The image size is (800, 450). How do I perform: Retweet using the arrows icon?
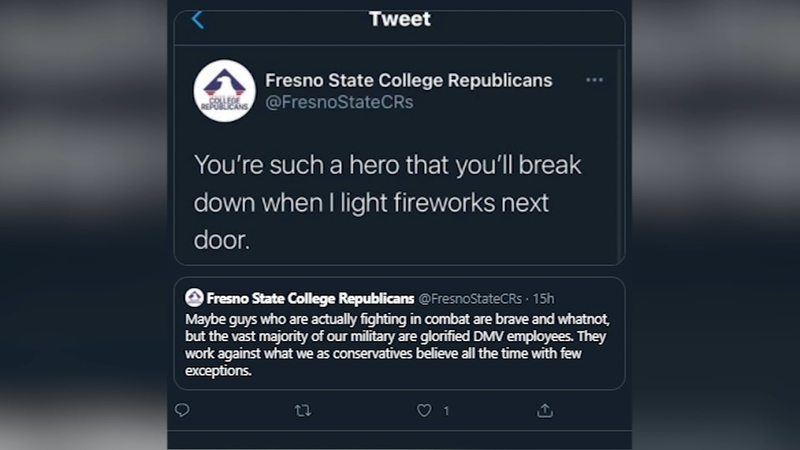coord(303,410)
